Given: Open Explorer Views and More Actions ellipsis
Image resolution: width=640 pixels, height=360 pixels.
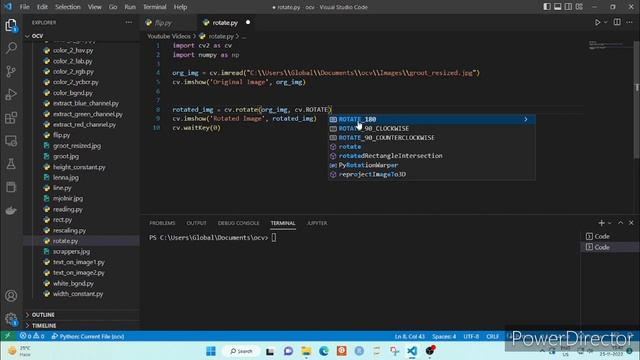Looking at the screenshot, I should (129, 22).
